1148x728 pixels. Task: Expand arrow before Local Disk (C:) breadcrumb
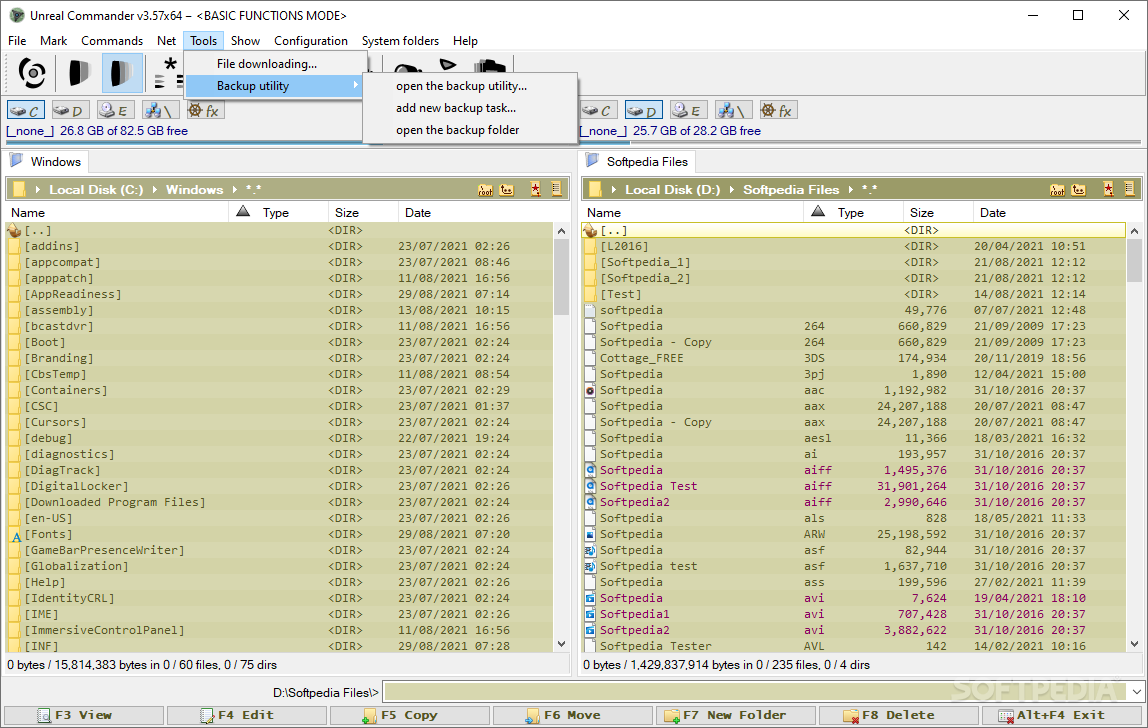[x=37, y=190]
